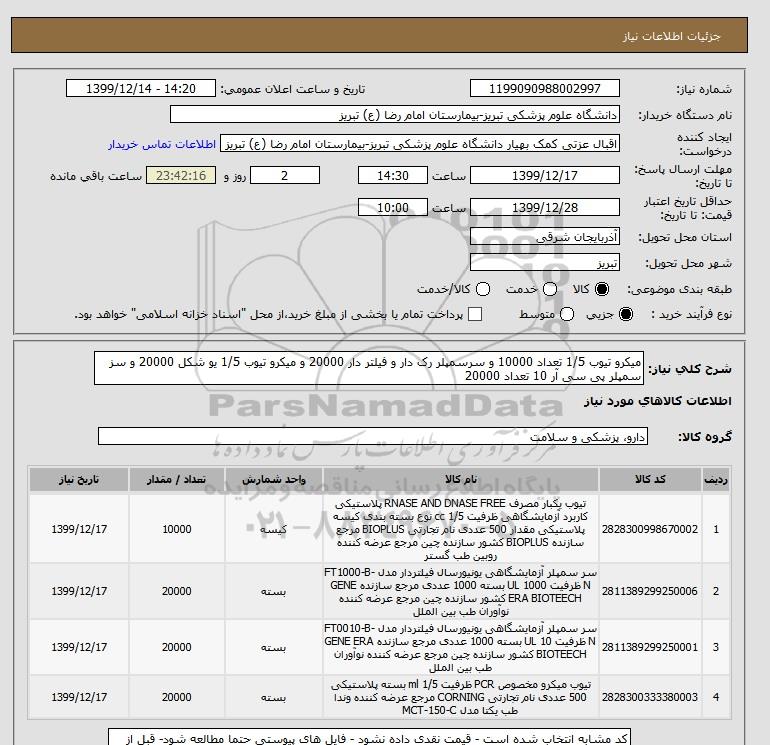Click need date 1399/12/17 in row 4

pos(79,697)
